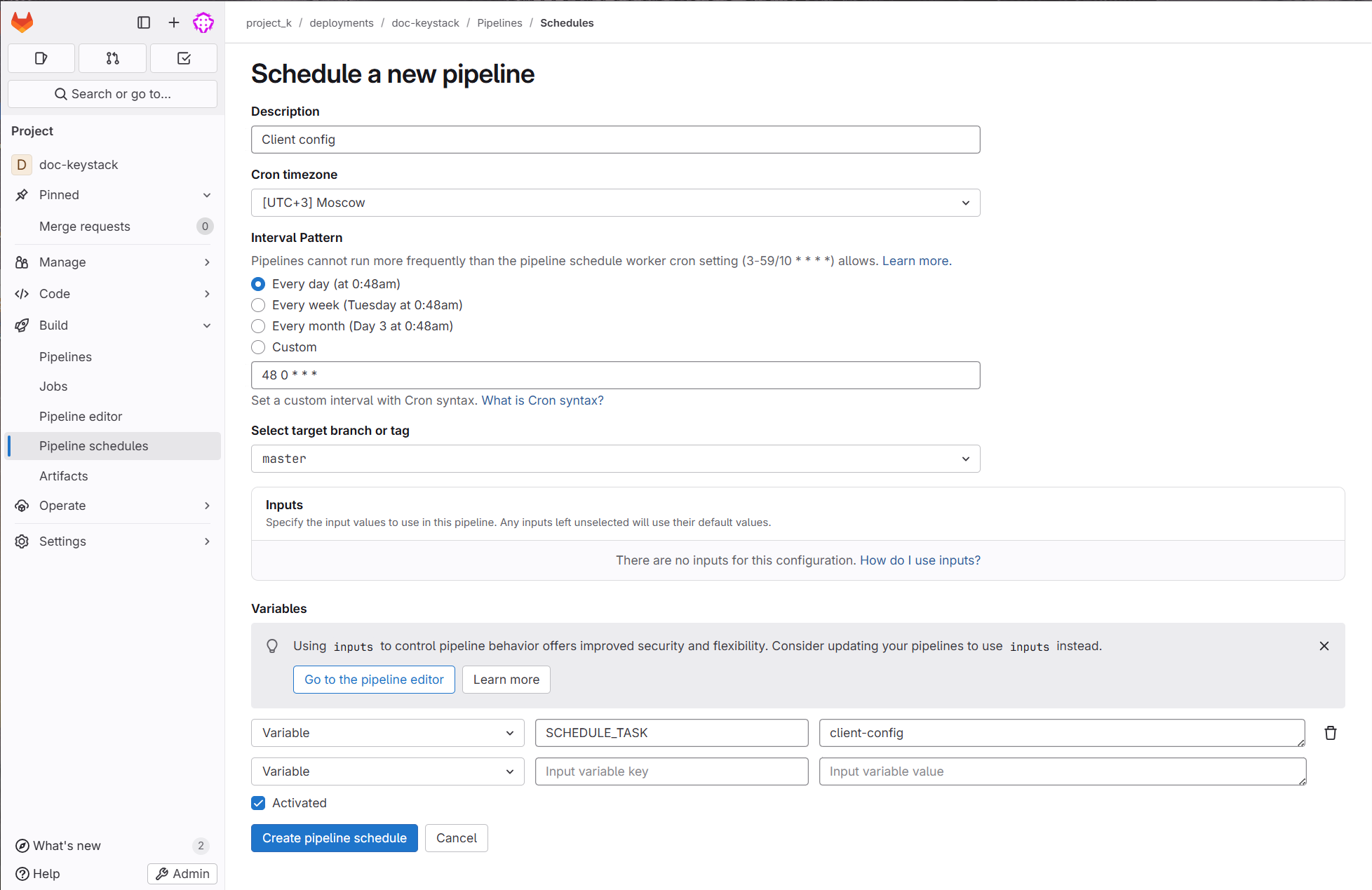Uncheck the Activated checkbox
The width and height of the screenshot is (1372, 890).
pos(258,803)
